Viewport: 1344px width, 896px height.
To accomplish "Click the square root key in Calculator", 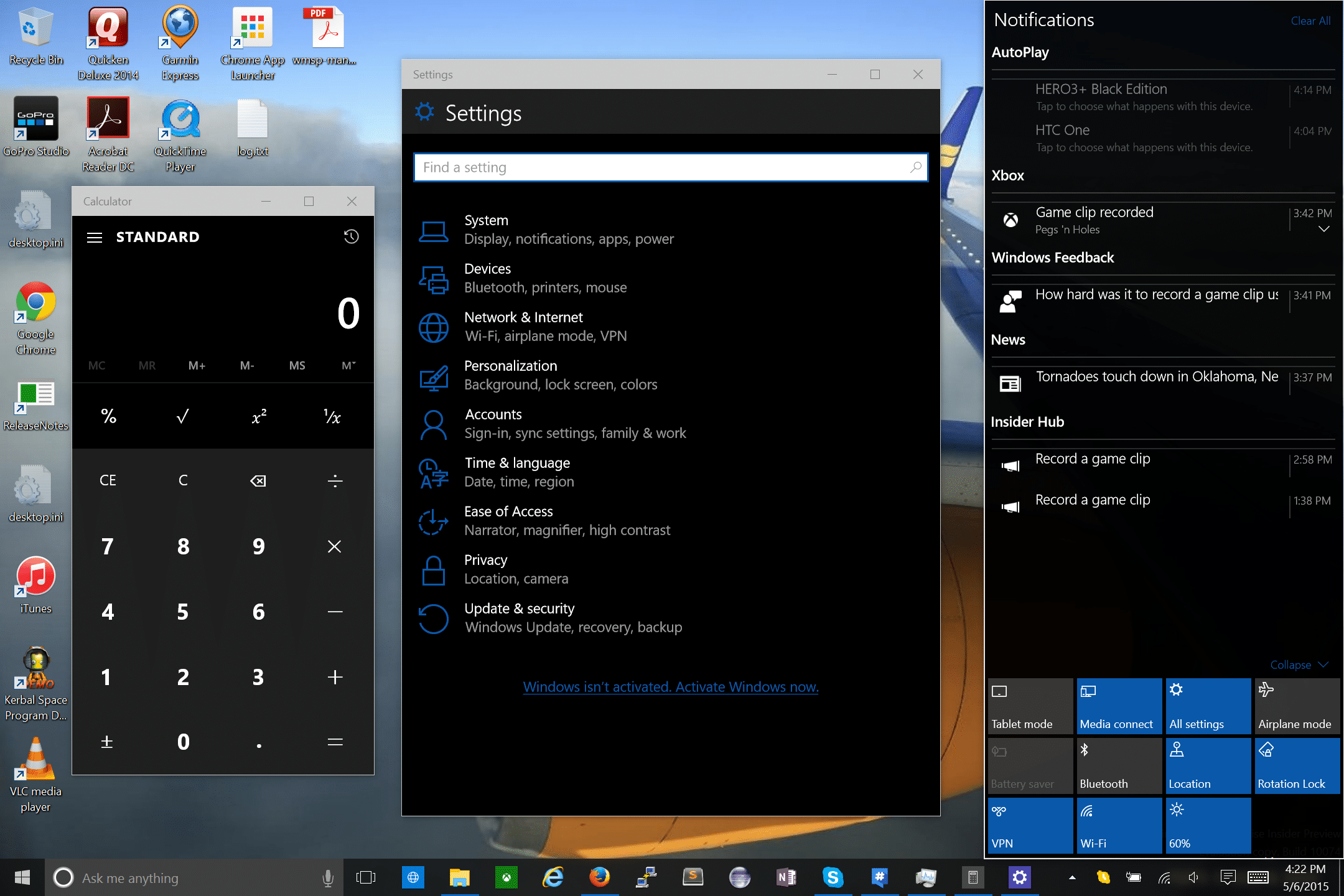I will 183,416.
